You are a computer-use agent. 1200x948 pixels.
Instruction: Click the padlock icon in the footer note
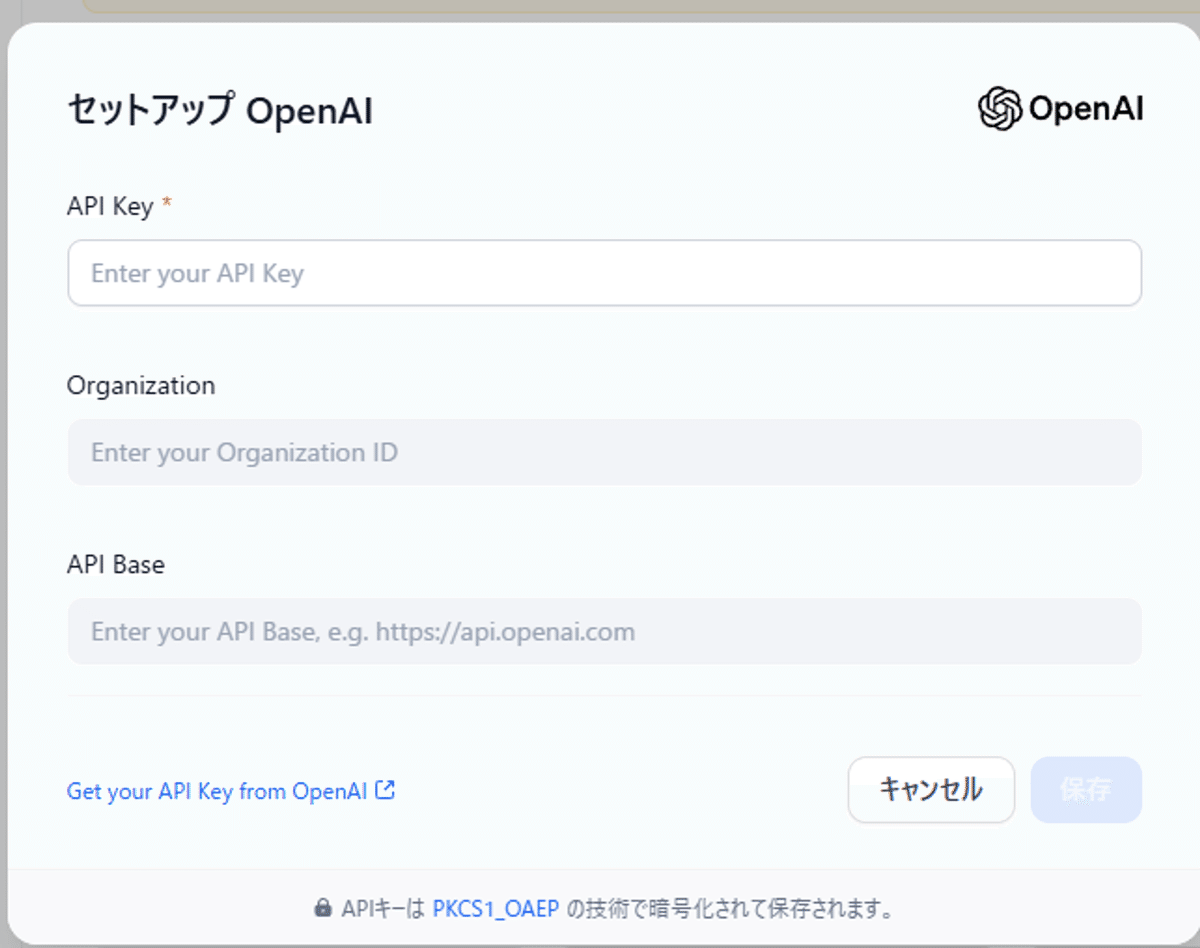pyautogui.click(x=322, y=907)
